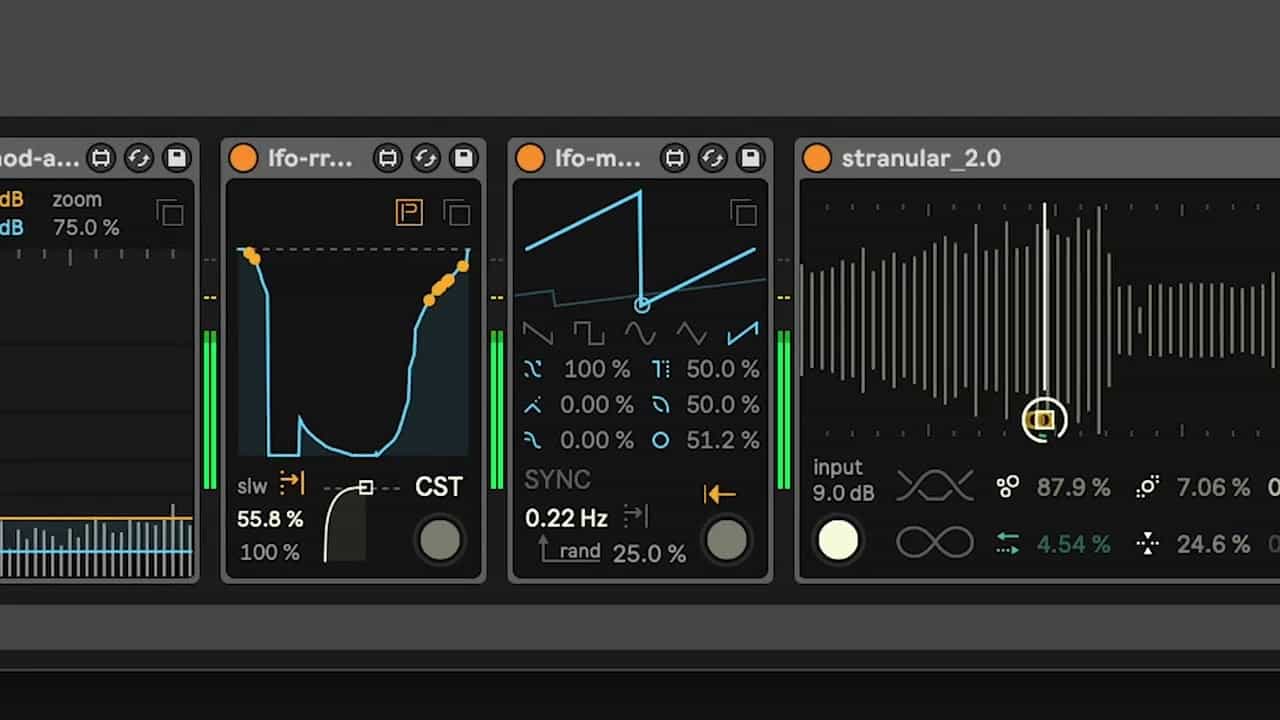Image resolution: width=1280 pixels, height=720 pixels.
Task: Select the ramp-up sawtooth waveform
Action: (743, 332)
